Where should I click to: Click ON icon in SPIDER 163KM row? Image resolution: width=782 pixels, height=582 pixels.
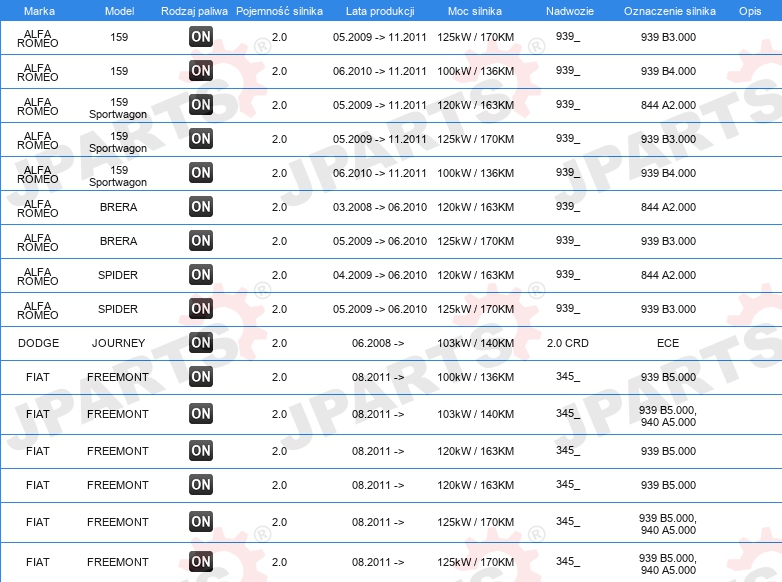[201, 274]
